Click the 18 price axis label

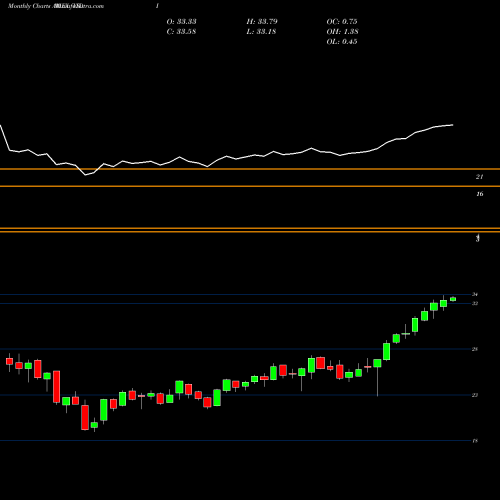tap(475, 441)
